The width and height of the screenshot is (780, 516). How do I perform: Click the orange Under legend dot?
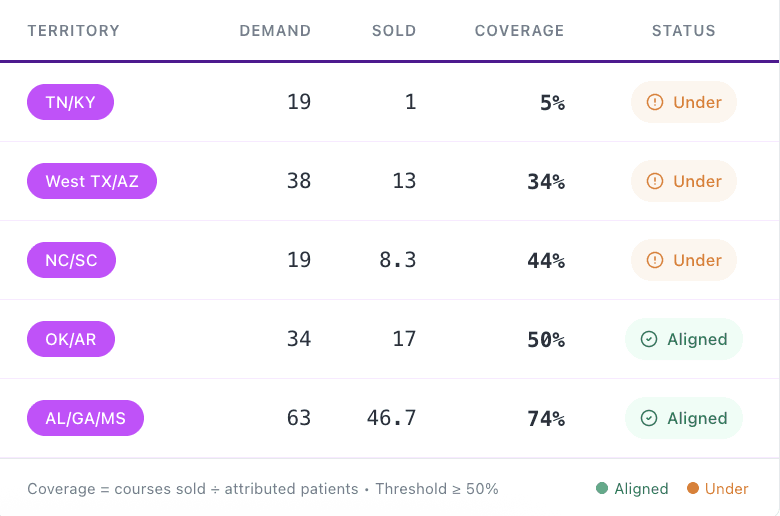(693, 489)
